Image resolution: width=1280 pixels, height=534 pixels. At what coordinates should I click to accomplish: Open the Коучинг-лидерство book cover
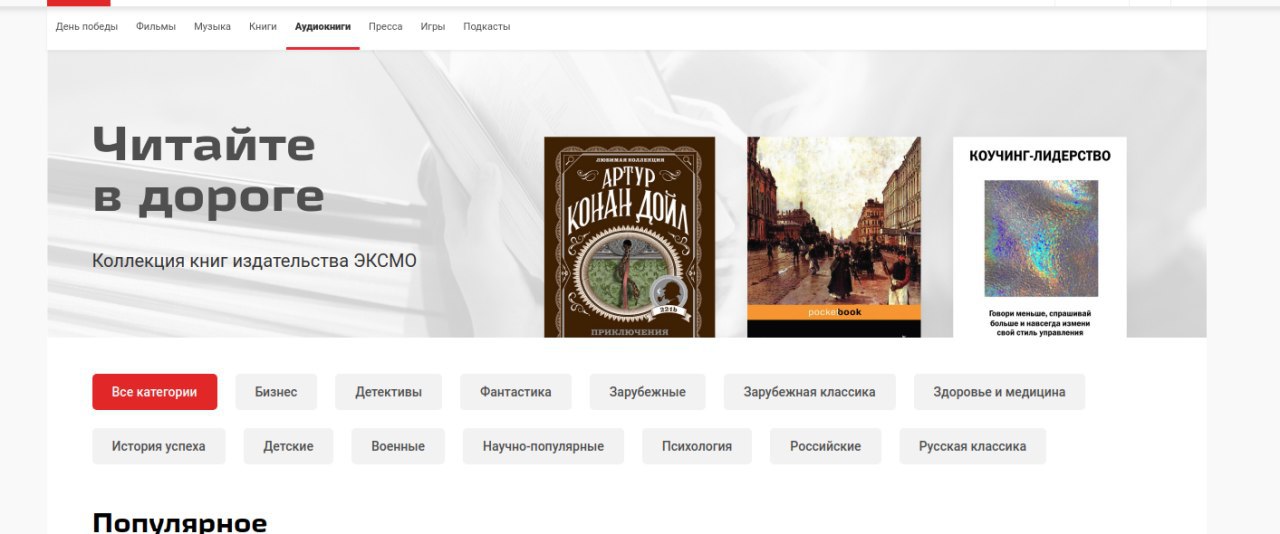1040,237
